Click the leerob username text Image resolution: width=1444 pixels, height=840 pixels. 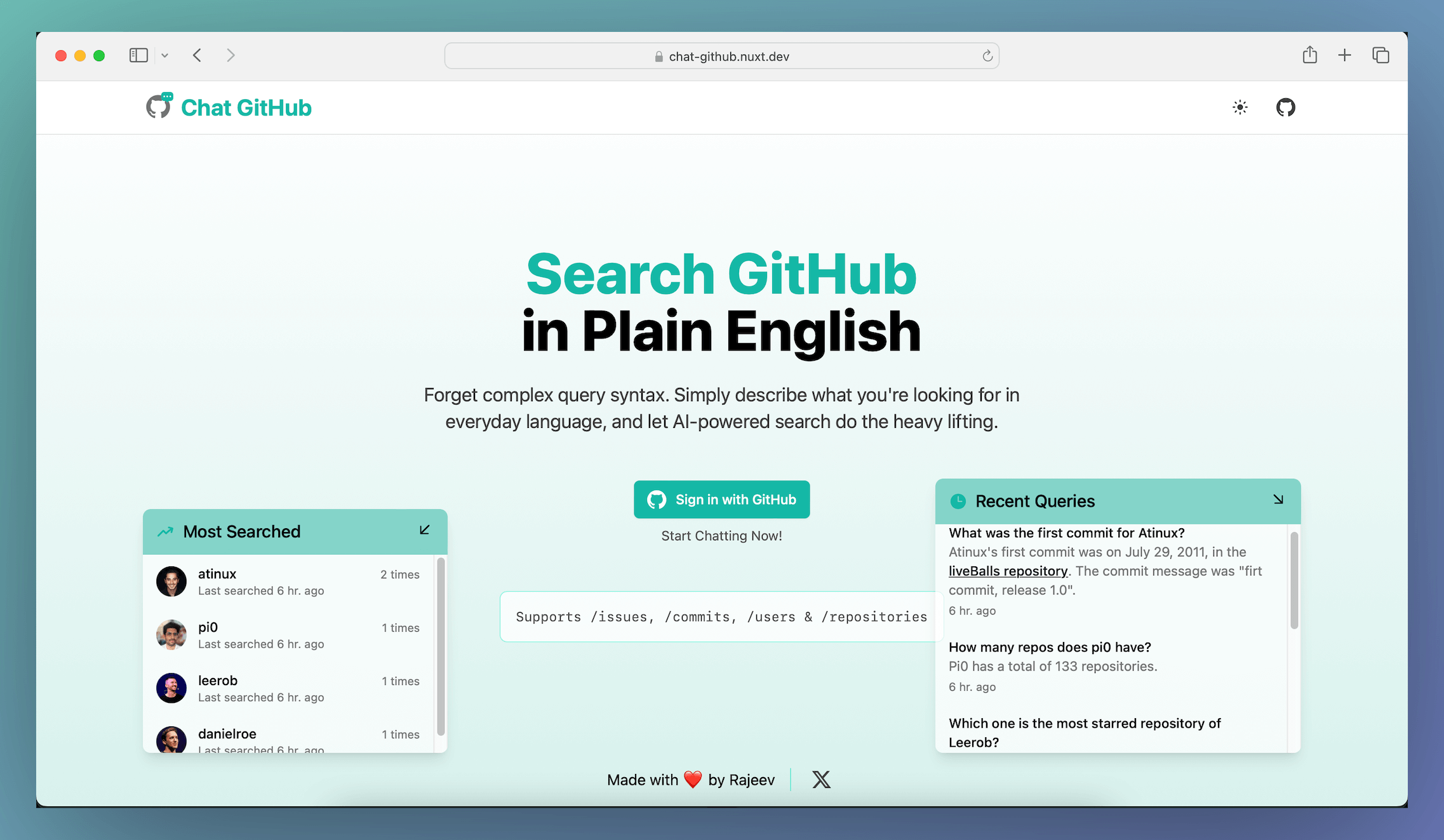pos(218,680)
